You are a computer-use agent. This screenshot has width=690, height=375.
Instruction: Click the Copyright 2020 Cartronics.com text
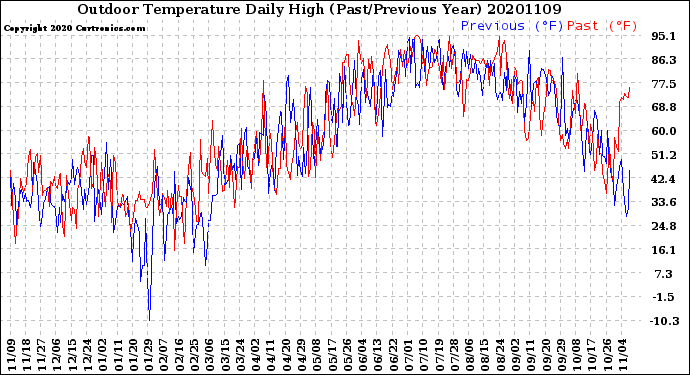pyautogui.click(x=74, y=28)
